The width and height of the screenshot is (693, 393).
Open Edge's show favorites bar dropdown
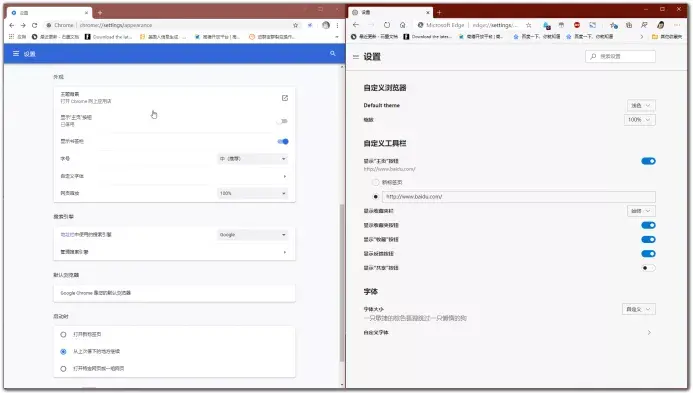[x=641, y=211]
